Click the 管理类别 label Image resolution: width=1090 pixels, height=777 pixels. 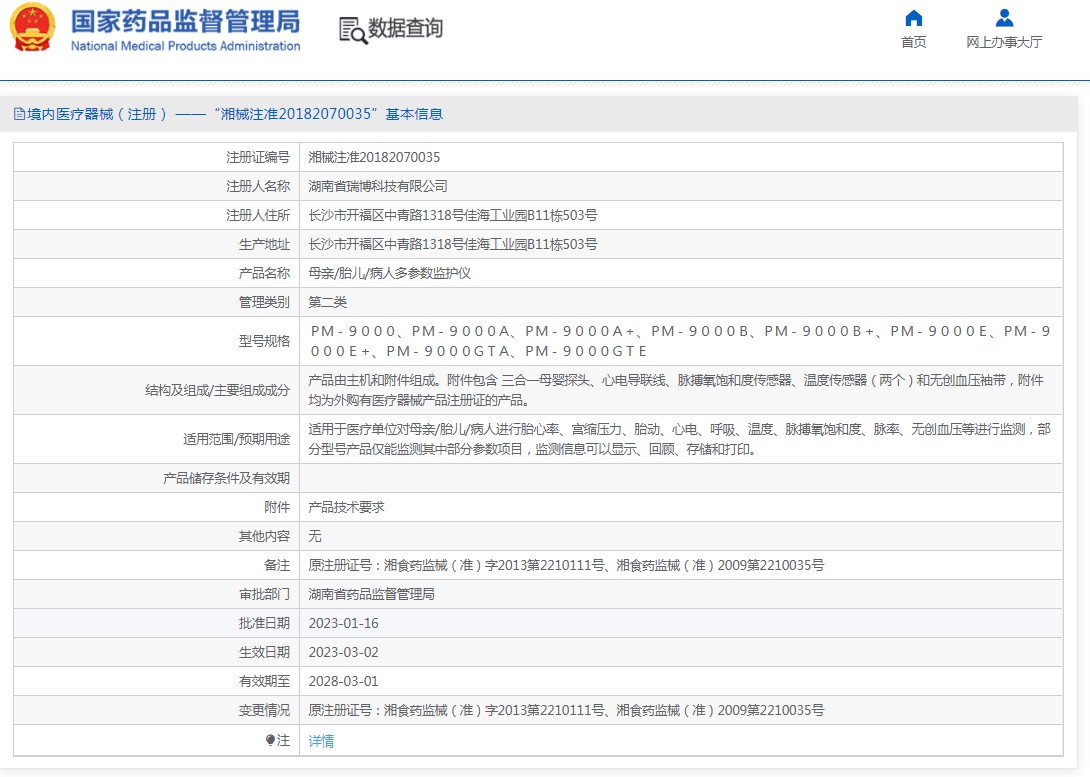tap(264, 302)
